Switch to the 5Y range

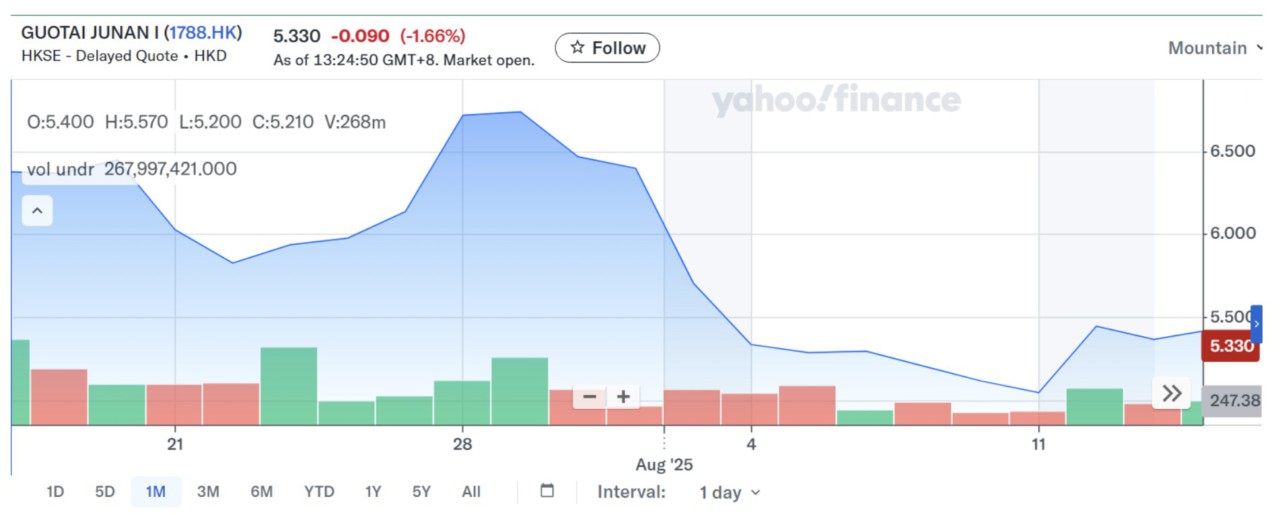pos(421,492)
